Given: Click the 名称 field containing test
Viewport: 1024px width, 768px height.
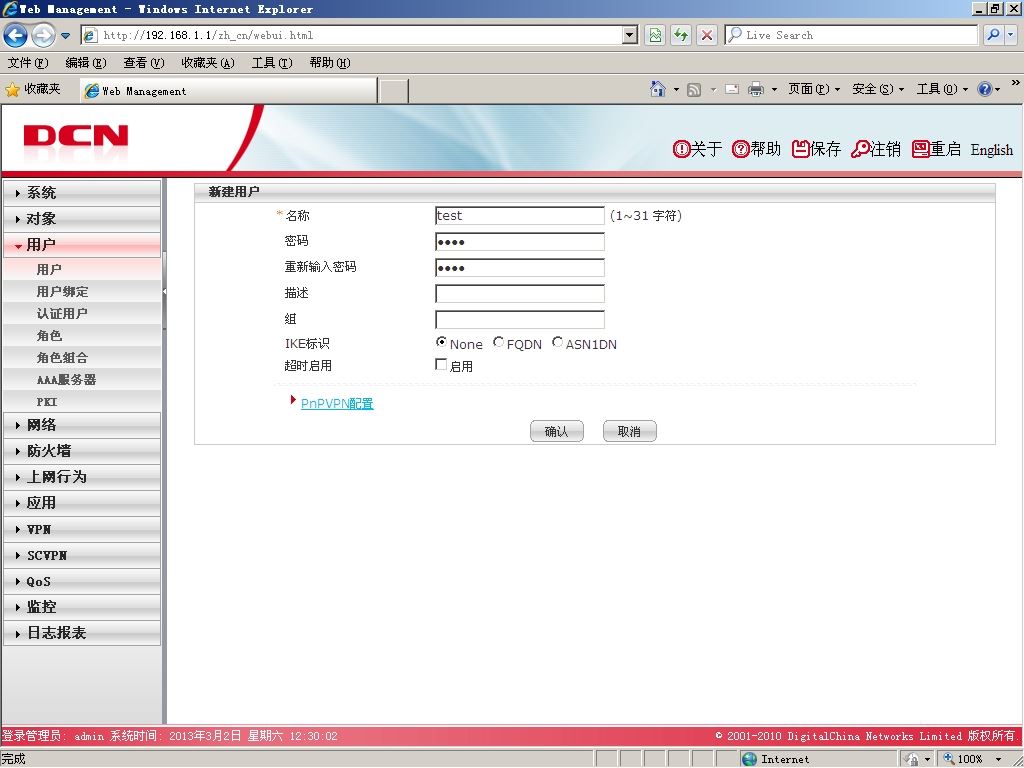Looking at the screenshot, I should [520, 216].
